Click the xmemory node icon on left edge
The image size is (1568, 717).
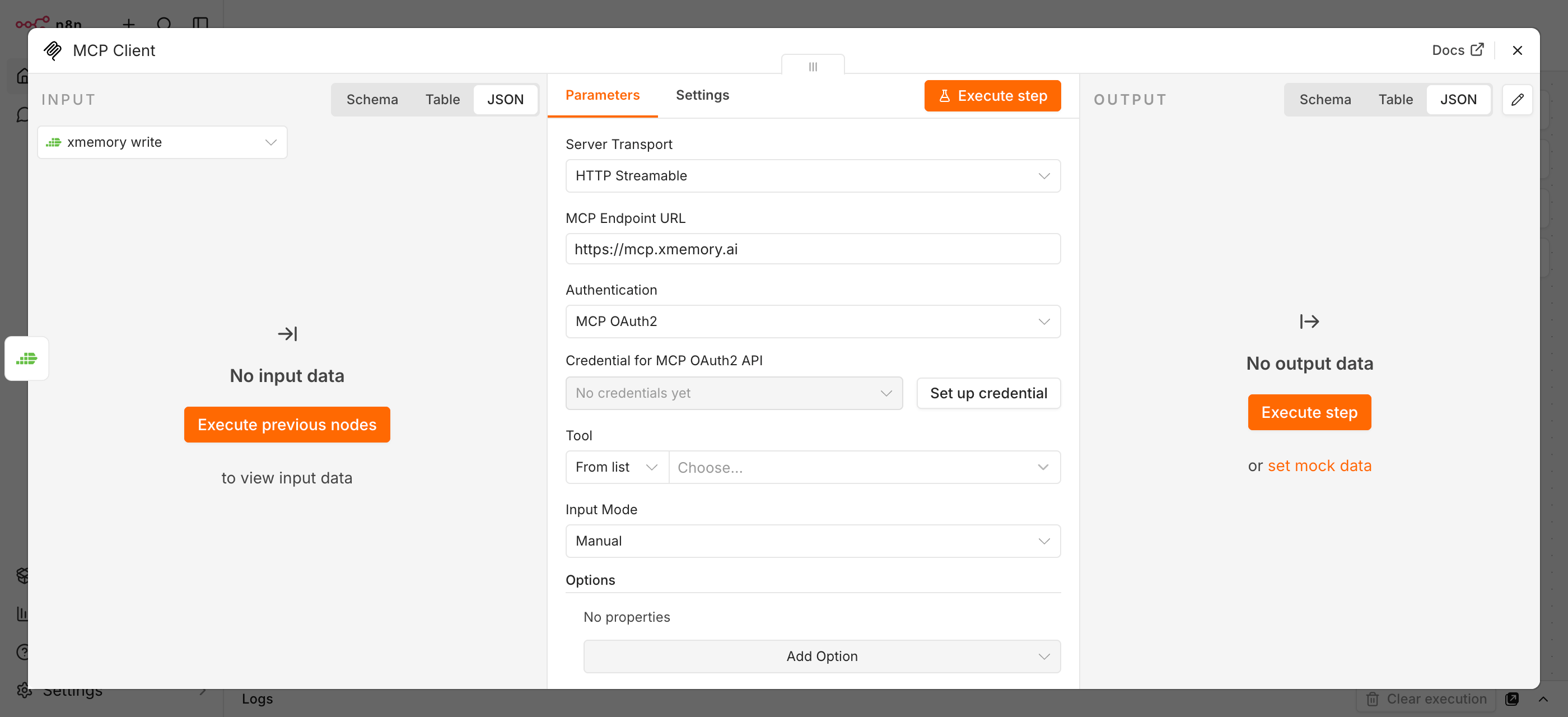click(x=27, y=358)
